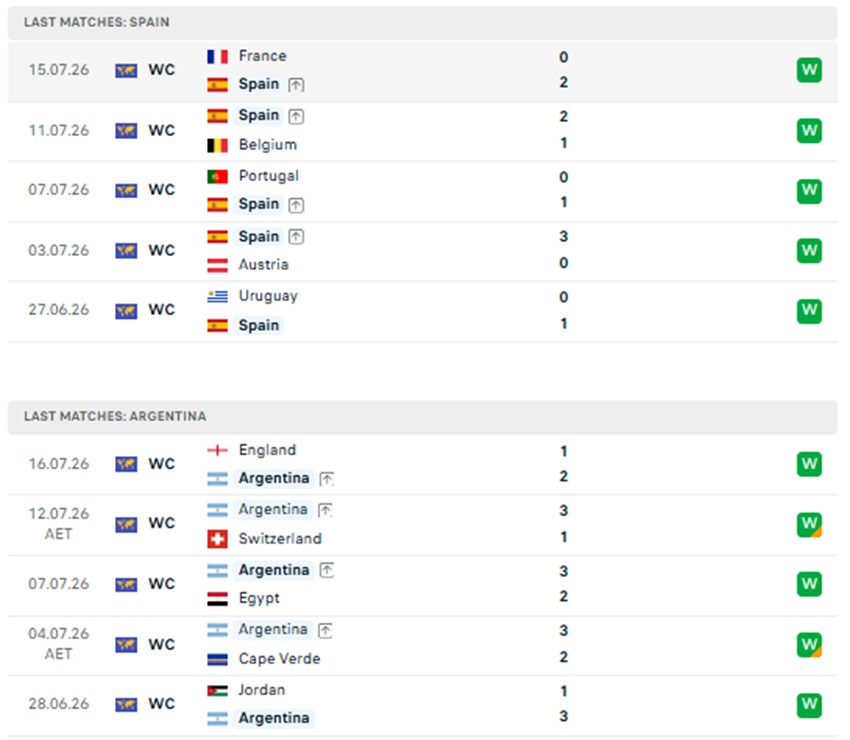
Task: Click the W badge for Argentina versus Cape Verde
Action: [809, 645]
